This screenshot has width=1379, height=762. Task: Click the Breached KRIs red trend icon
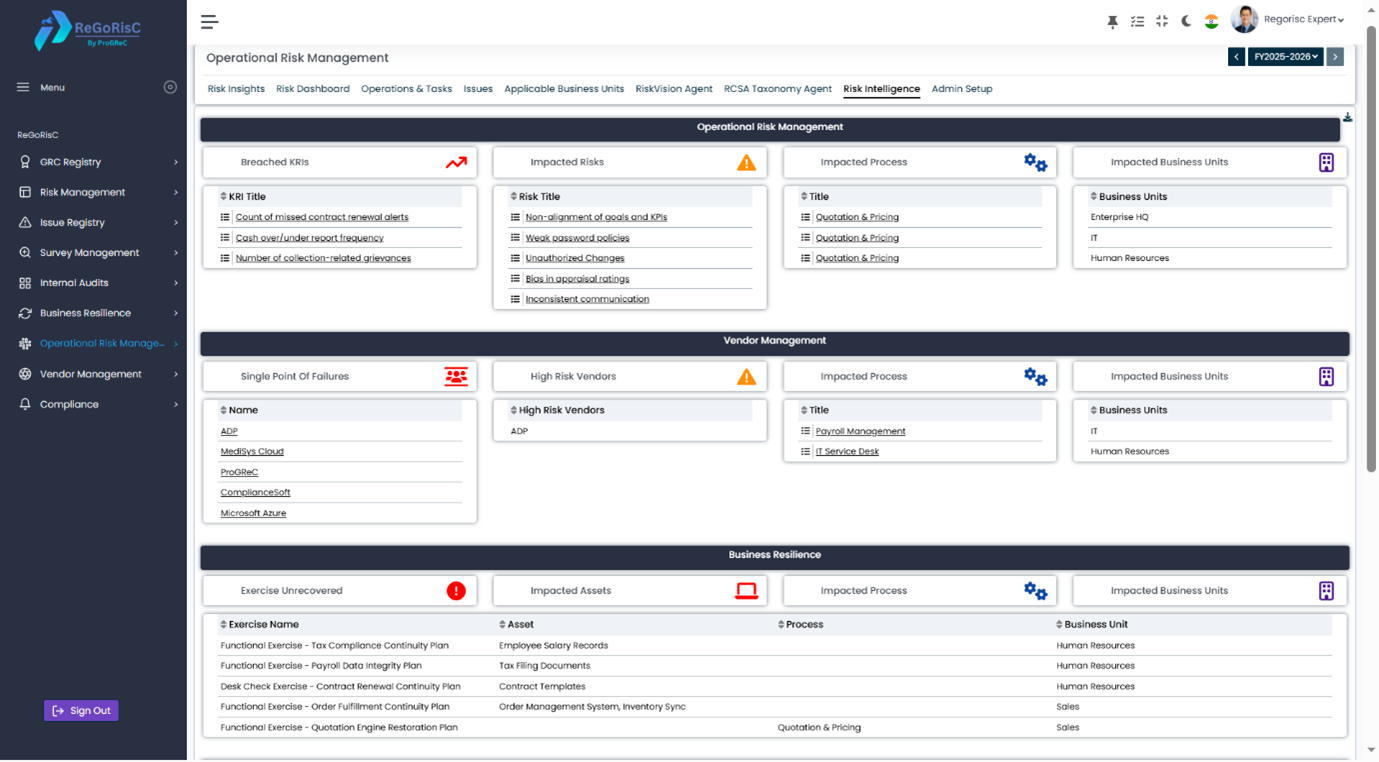point(456,162)
